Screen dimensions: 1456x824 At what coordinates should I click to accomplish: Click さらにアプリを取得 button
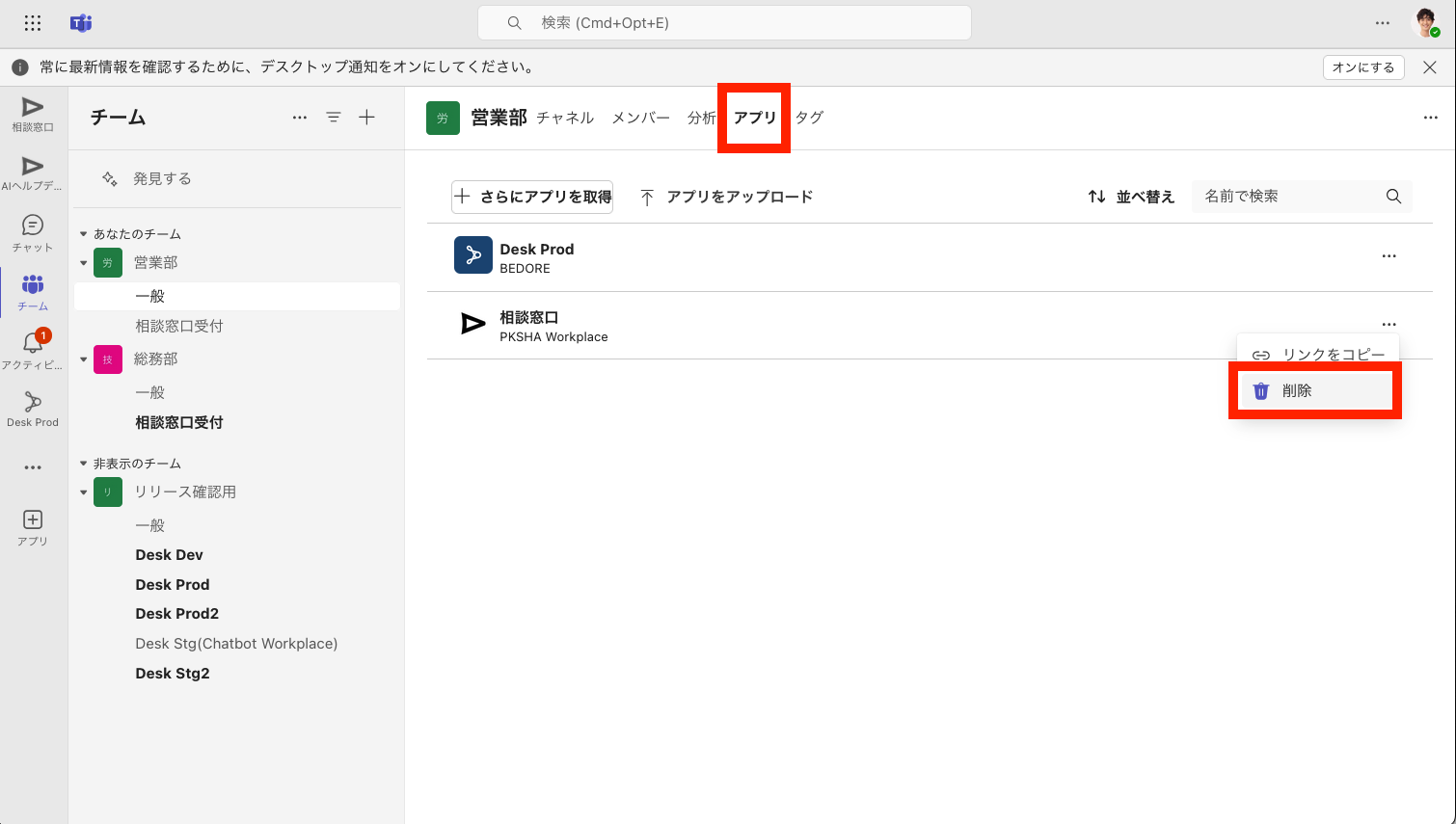(x=532, y=197)
